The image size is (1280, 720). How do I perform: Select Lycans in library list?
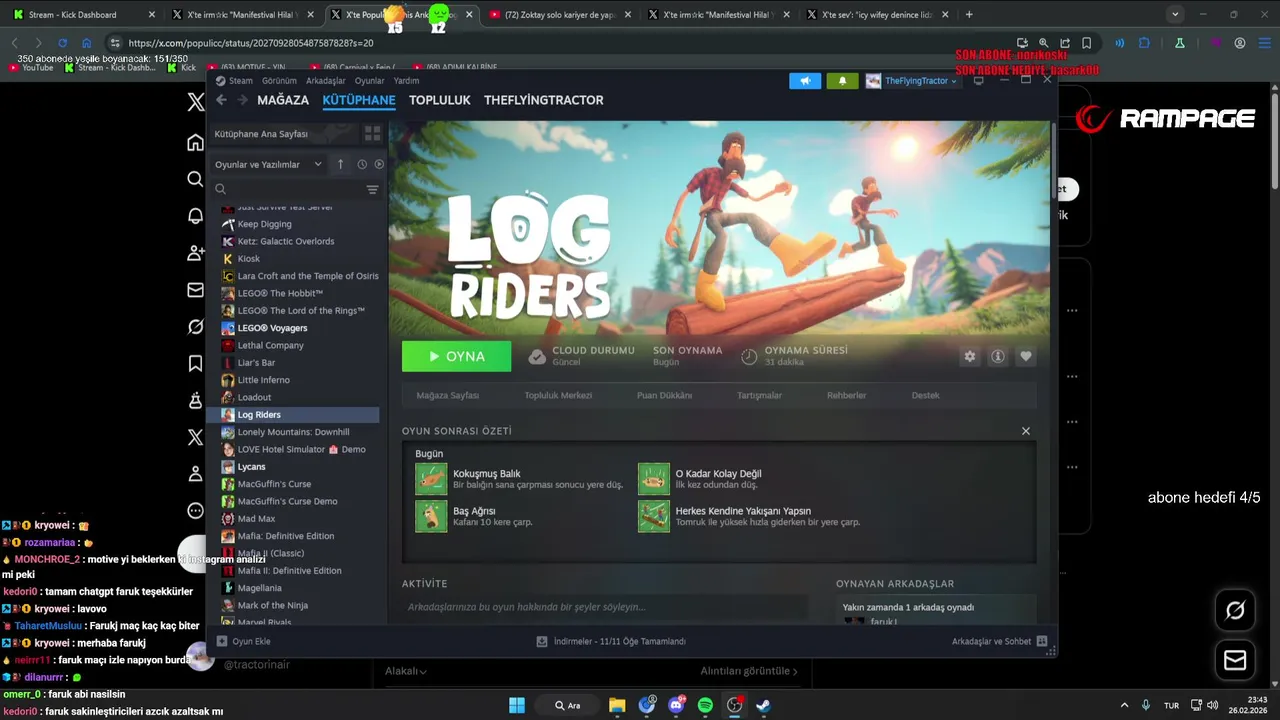251,466
